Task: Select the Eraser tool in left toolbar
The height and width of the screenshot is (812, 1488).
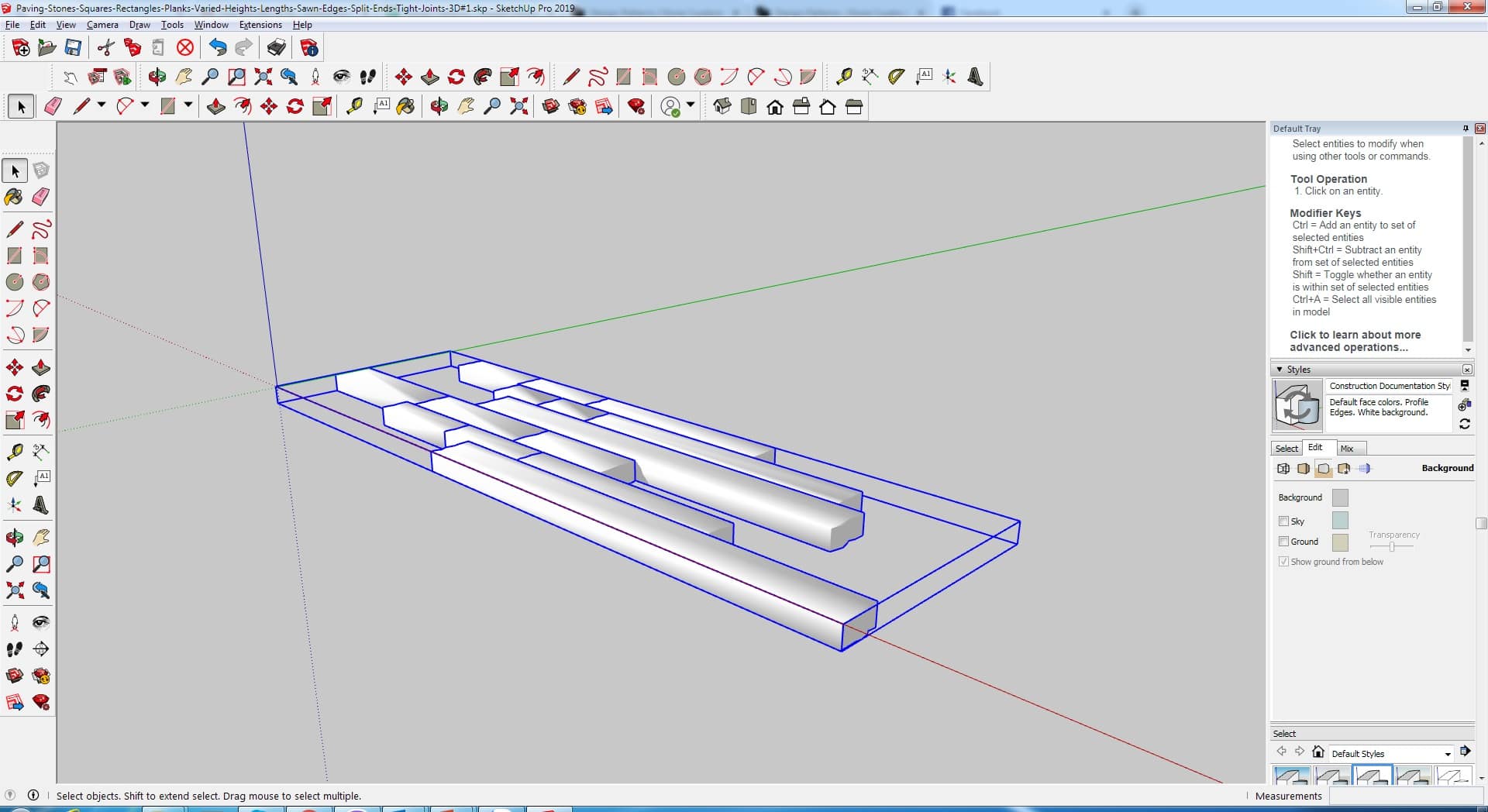Action: point(41,197)
